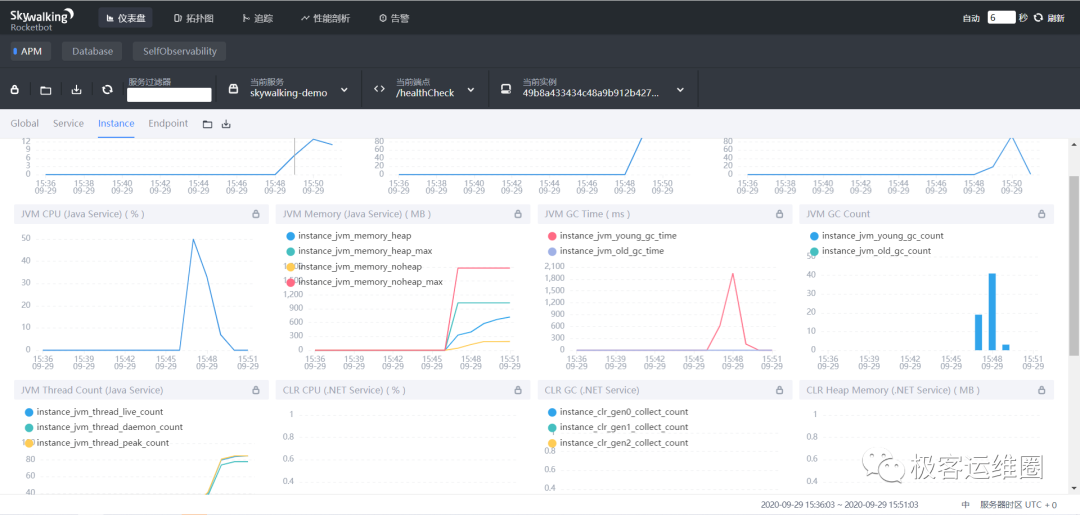Click the refresh icon beside the service filter
The image size is (1080, 515).
point(107,90)
